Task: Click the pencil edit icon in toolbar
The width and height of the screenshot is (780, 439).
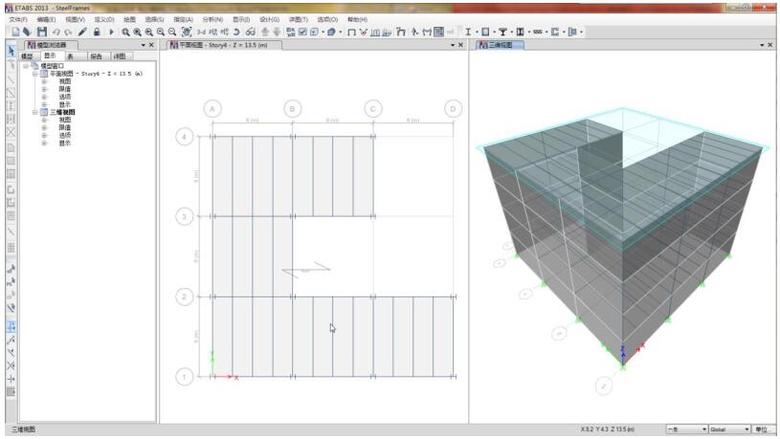Action: click(x=83, y=32)
